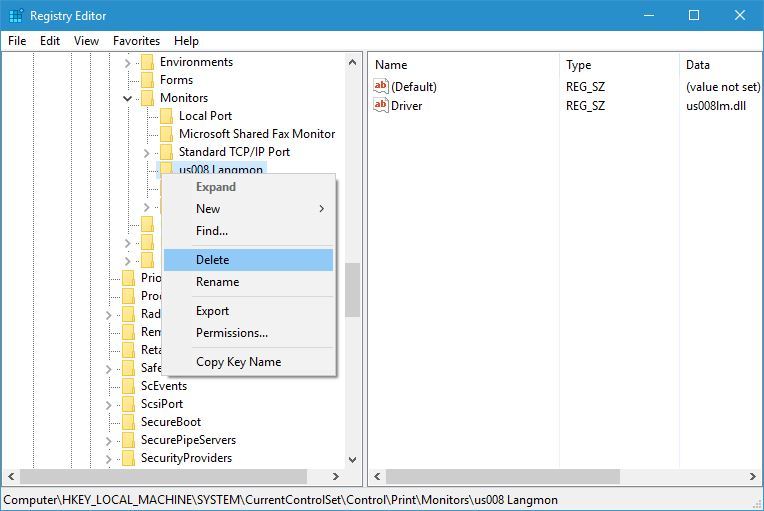The width and height of the screenshot is (764, 511).
Task: Choose Copy Key Name from context menu
Action: [248, 362]
